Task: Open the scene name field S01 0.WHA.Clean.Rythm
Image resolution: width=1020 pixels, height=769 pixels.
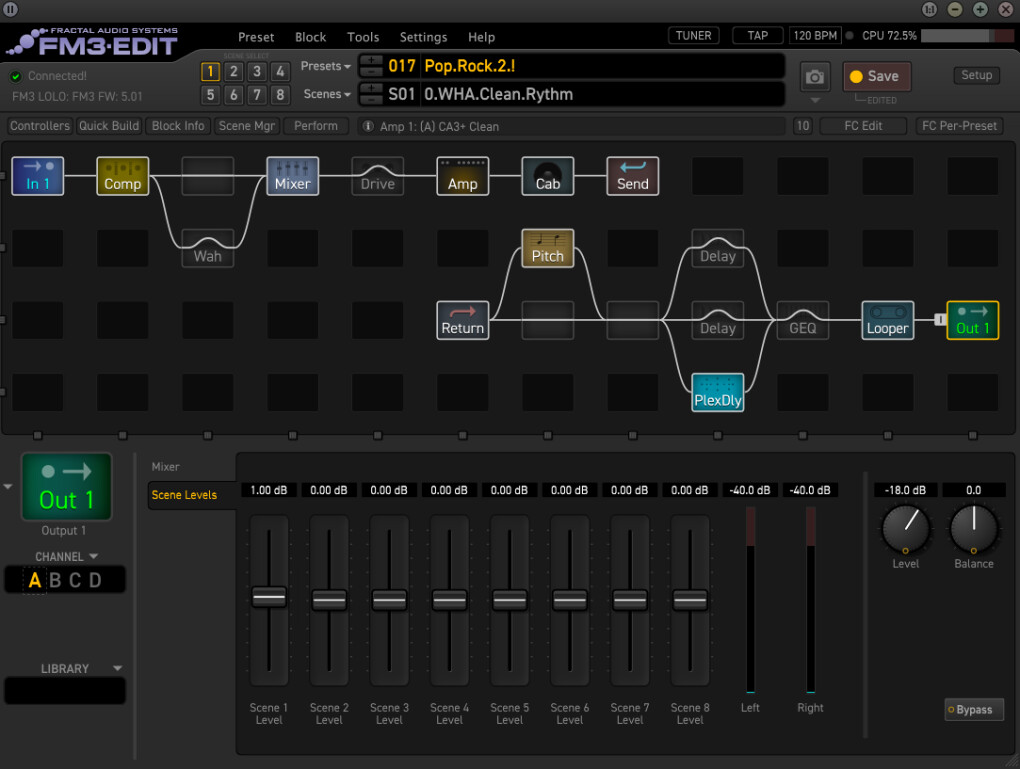Action: [602, 94]
